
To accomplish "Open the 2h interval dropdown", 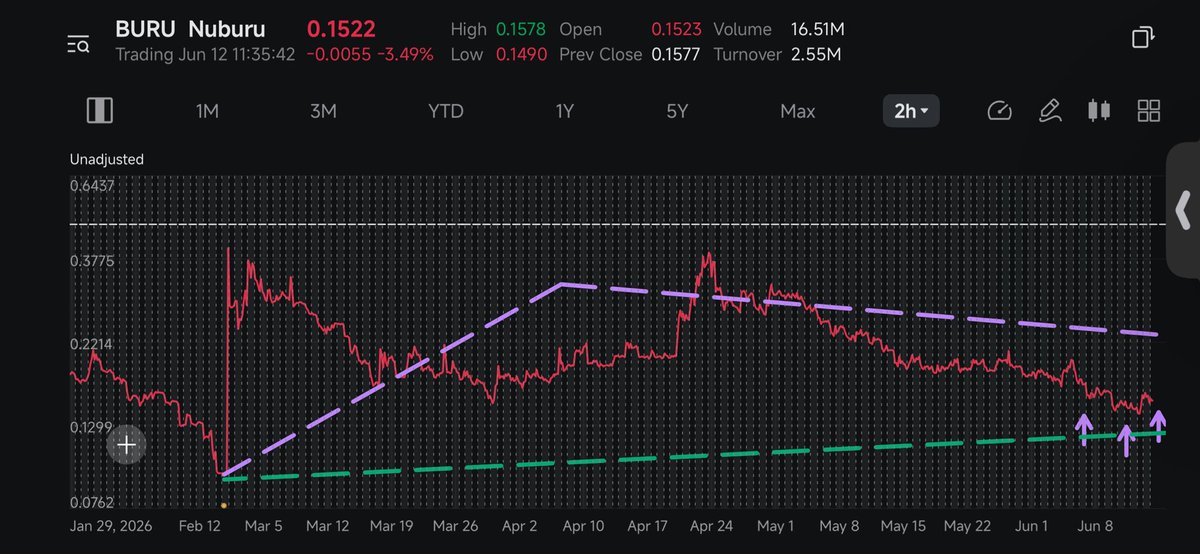I will 911,111.
